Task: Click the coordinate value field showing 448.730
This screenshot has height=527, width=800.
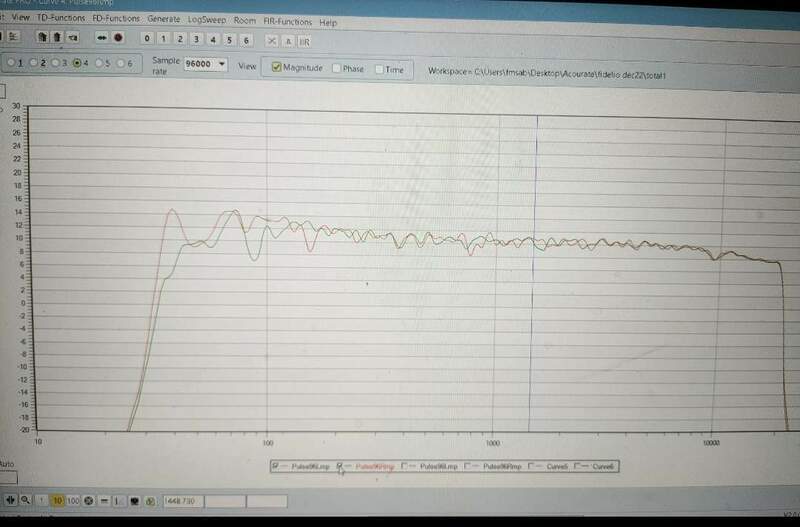Action: (182, 500)
